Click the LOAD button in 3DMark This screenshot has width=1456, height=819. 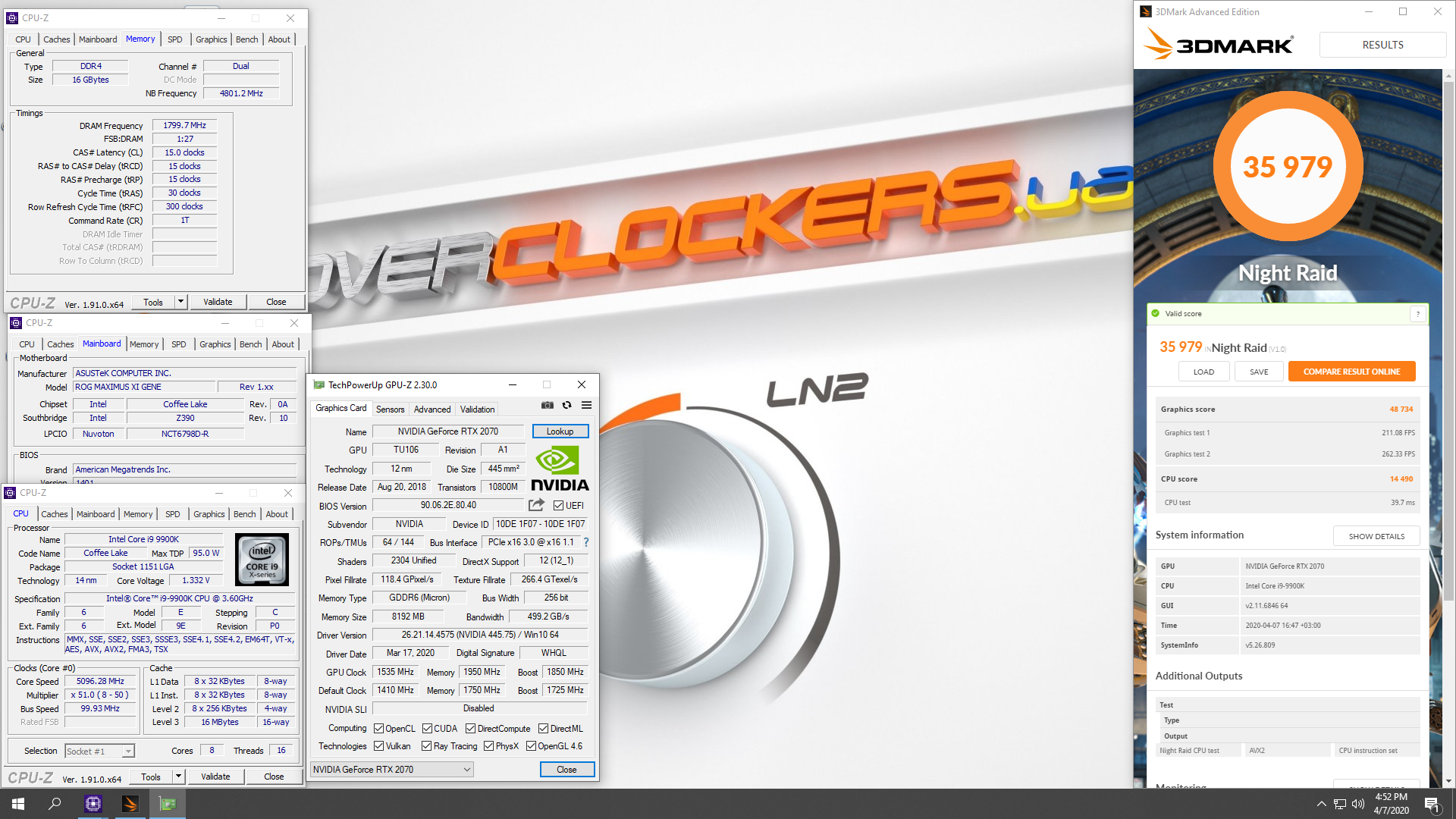point(1203,372)
